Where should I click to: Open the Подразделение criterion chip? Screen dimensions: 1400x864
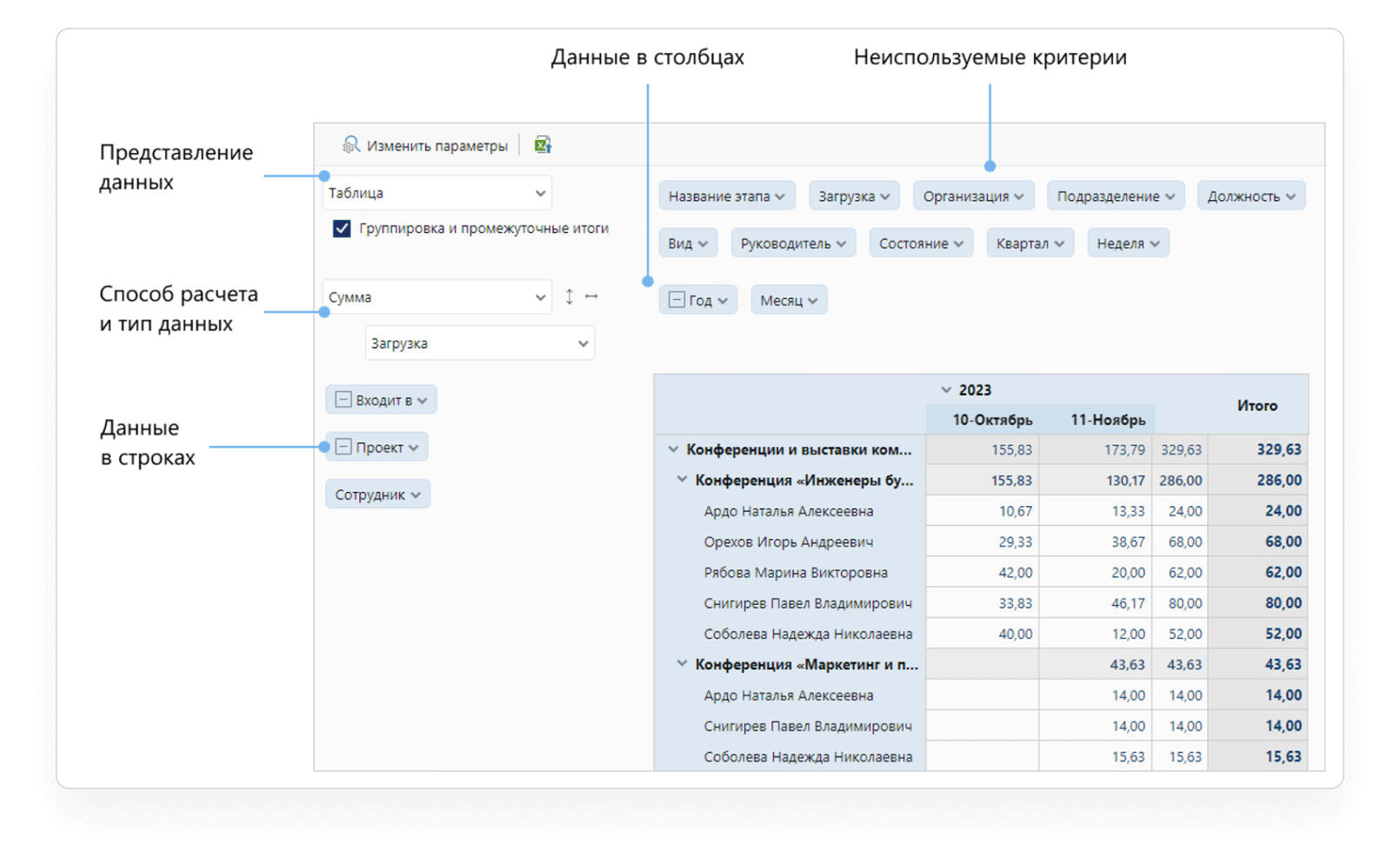[1116, 196]
